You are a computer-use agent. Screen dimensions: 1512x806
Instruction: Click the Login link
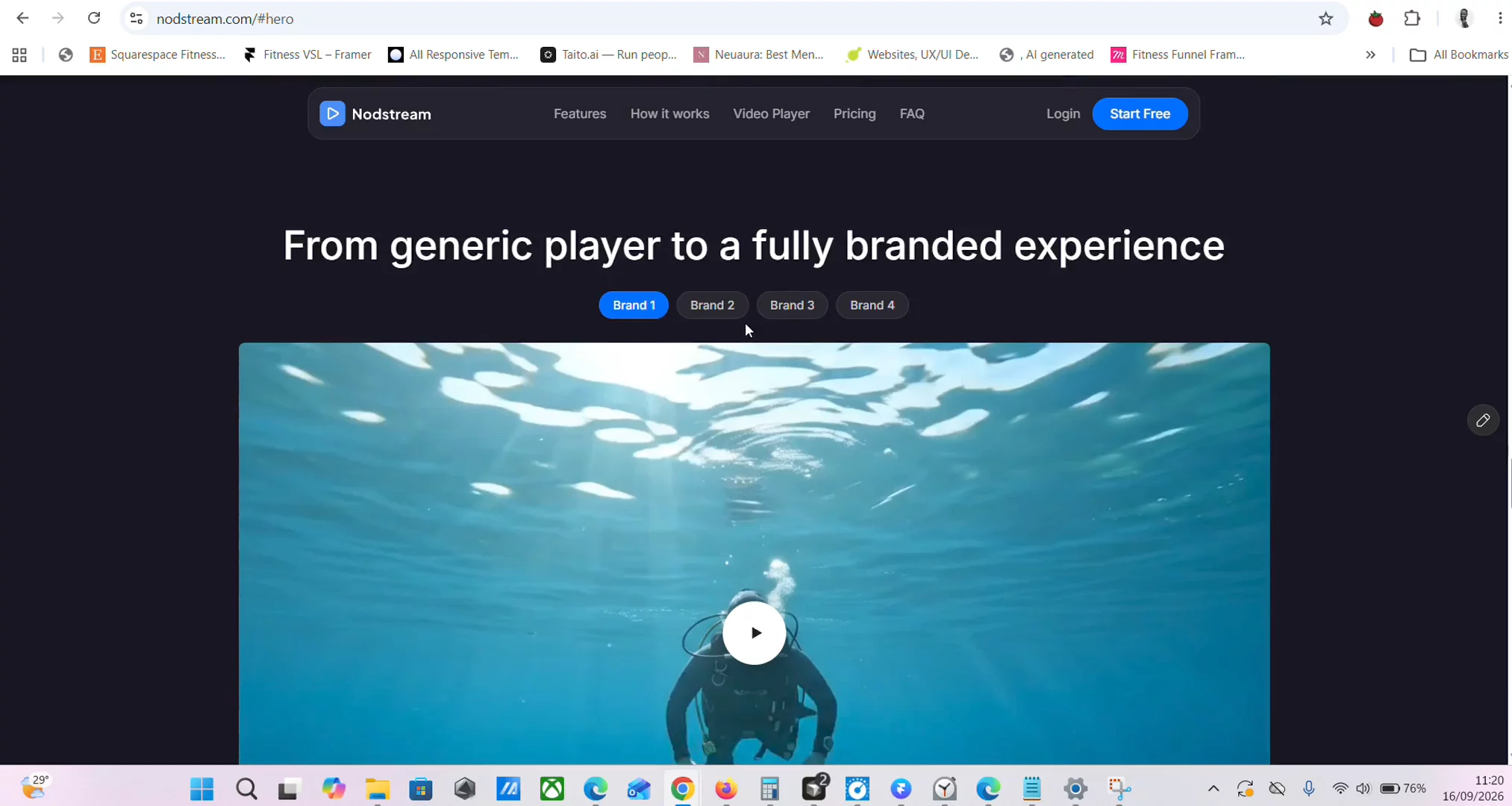pyautogui.click(x=1063, y=113)
